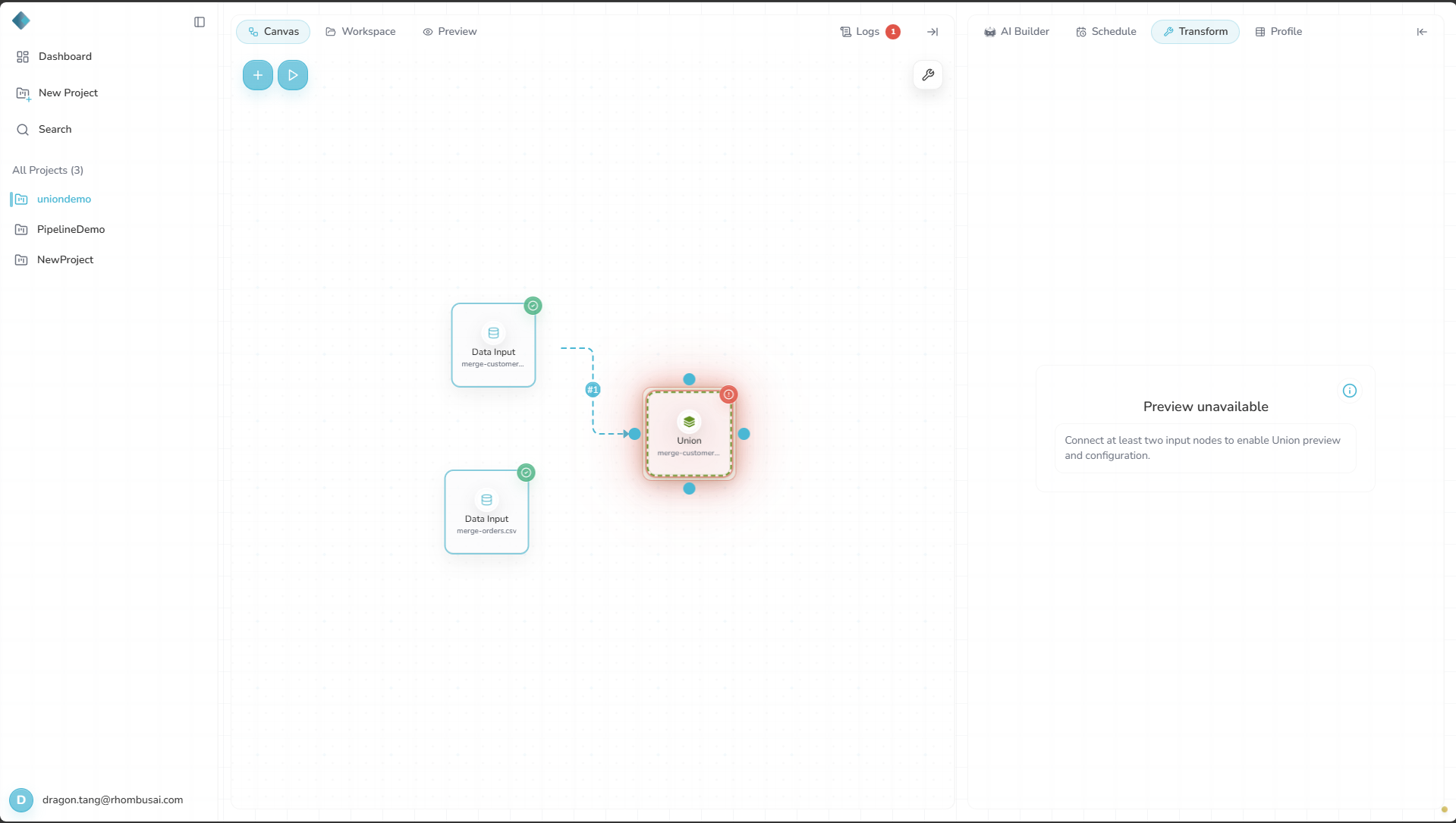Open the user account dragon.tang@rhombusai.com
This screenshot has width=1456, height=823.
pyautogui.click(x=112, y=799)
